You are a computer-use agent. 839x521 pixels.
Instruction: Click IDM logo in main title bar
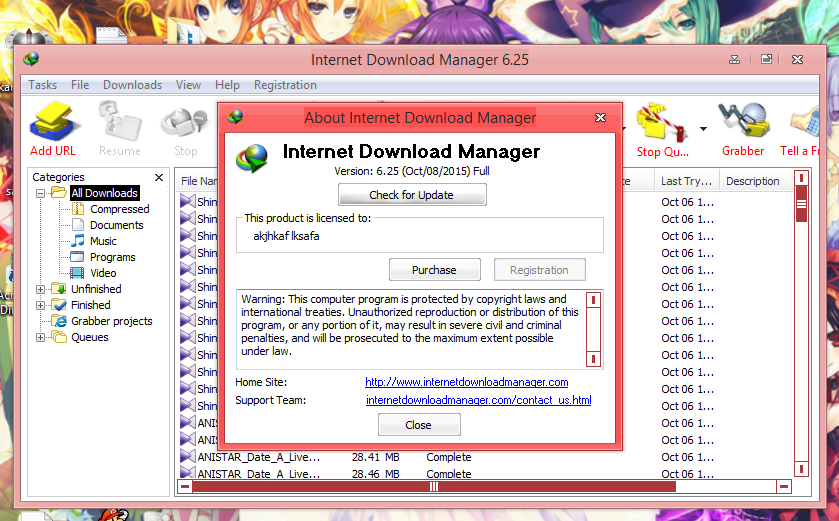[x=31, y=59]
